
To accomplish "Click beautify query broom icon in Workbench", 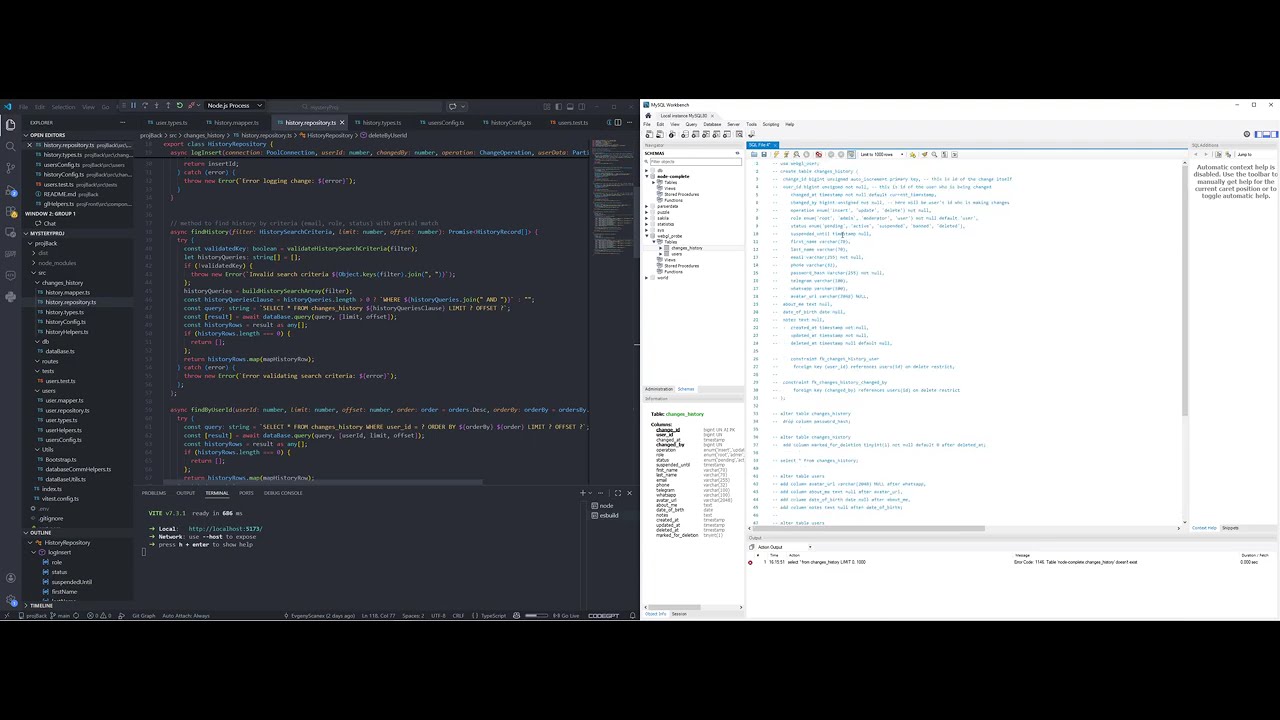I will point(924,154).
